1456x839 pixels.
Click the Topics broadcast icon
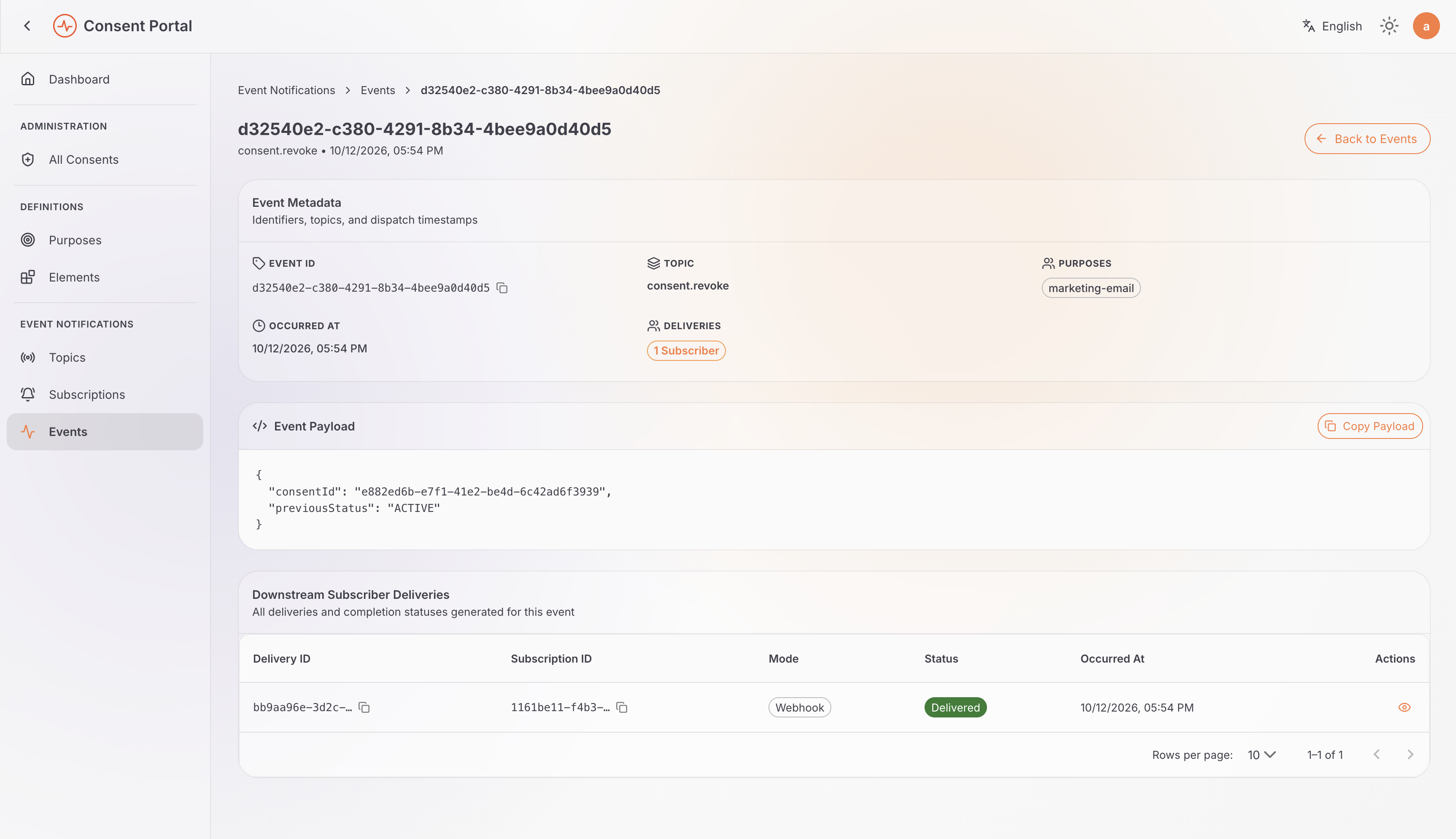pos(28,357)
